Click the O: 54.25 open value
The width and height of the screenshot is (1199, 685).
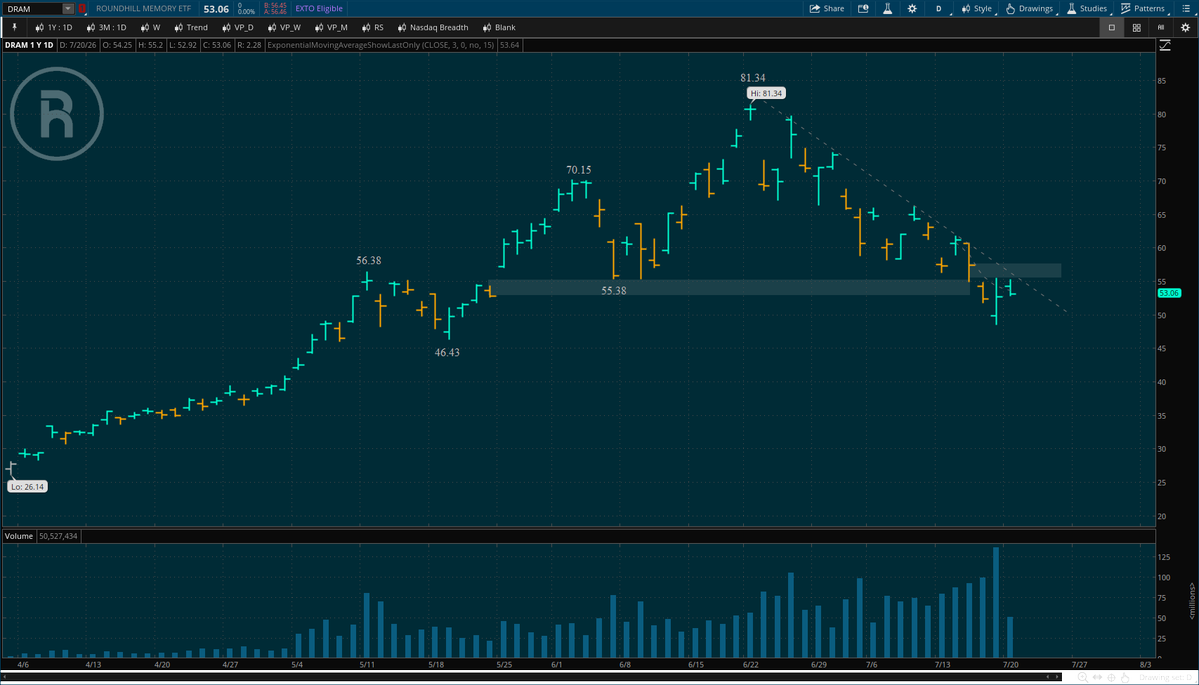point(117,45)
